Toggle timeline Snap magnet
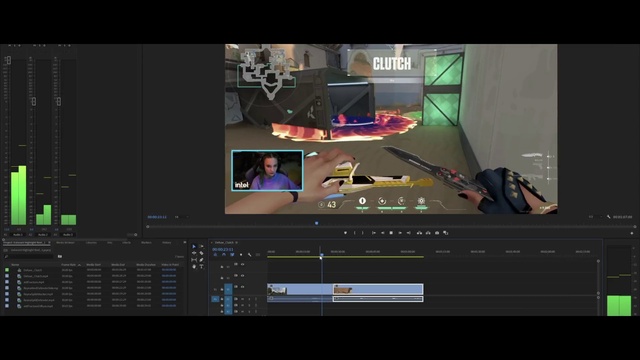640x360 pixels. (x=224, y=255)
